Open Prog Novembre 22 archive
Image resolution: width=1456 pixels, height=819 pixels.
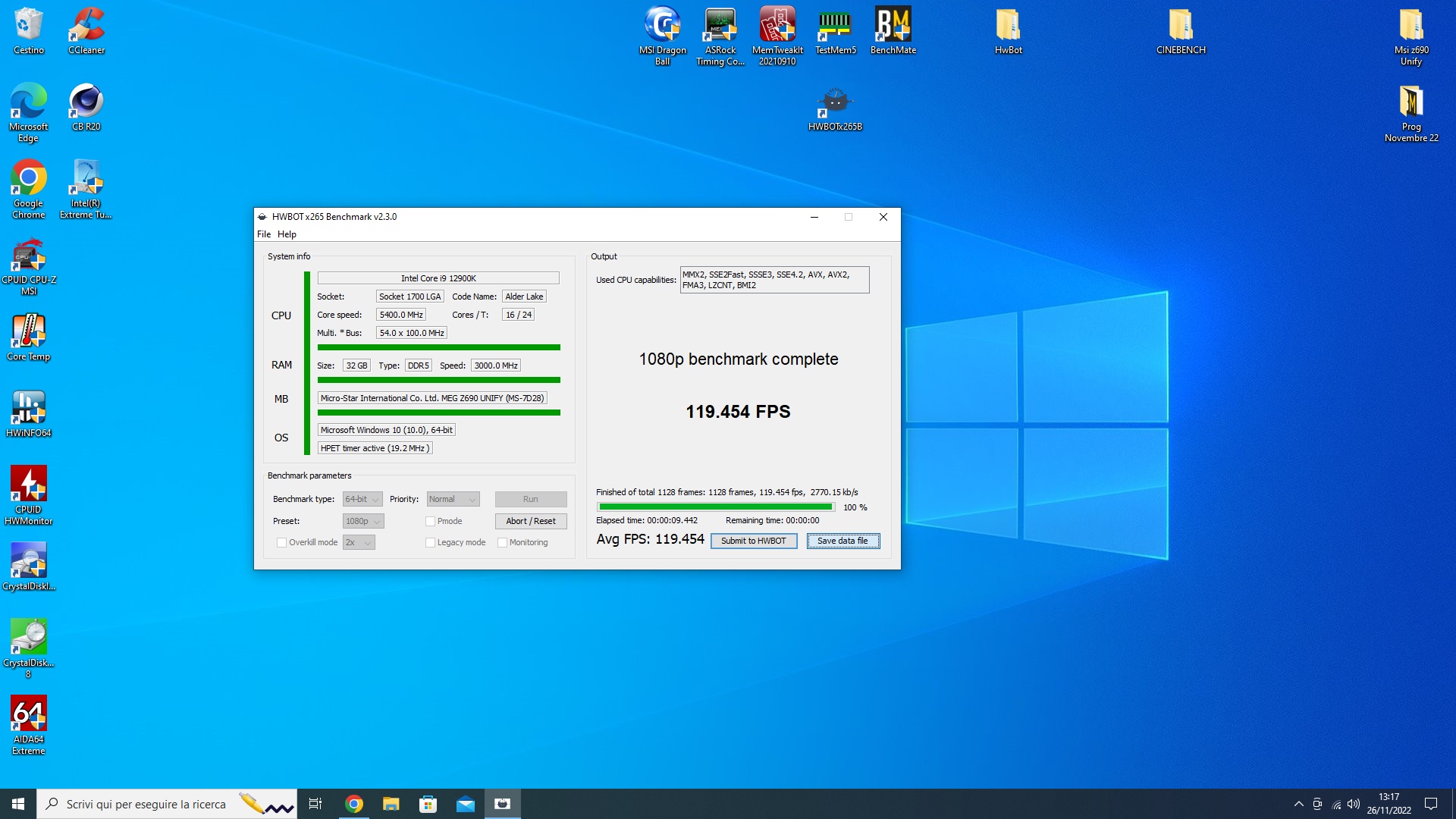pos(1411,112)
